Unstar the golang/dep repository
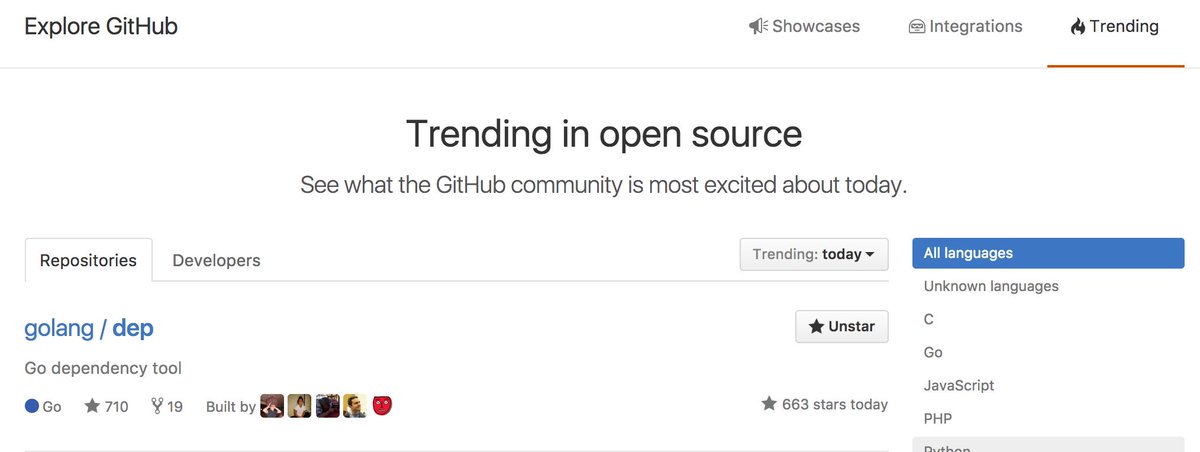1200x452 pixels. click(x=841, y=326)
